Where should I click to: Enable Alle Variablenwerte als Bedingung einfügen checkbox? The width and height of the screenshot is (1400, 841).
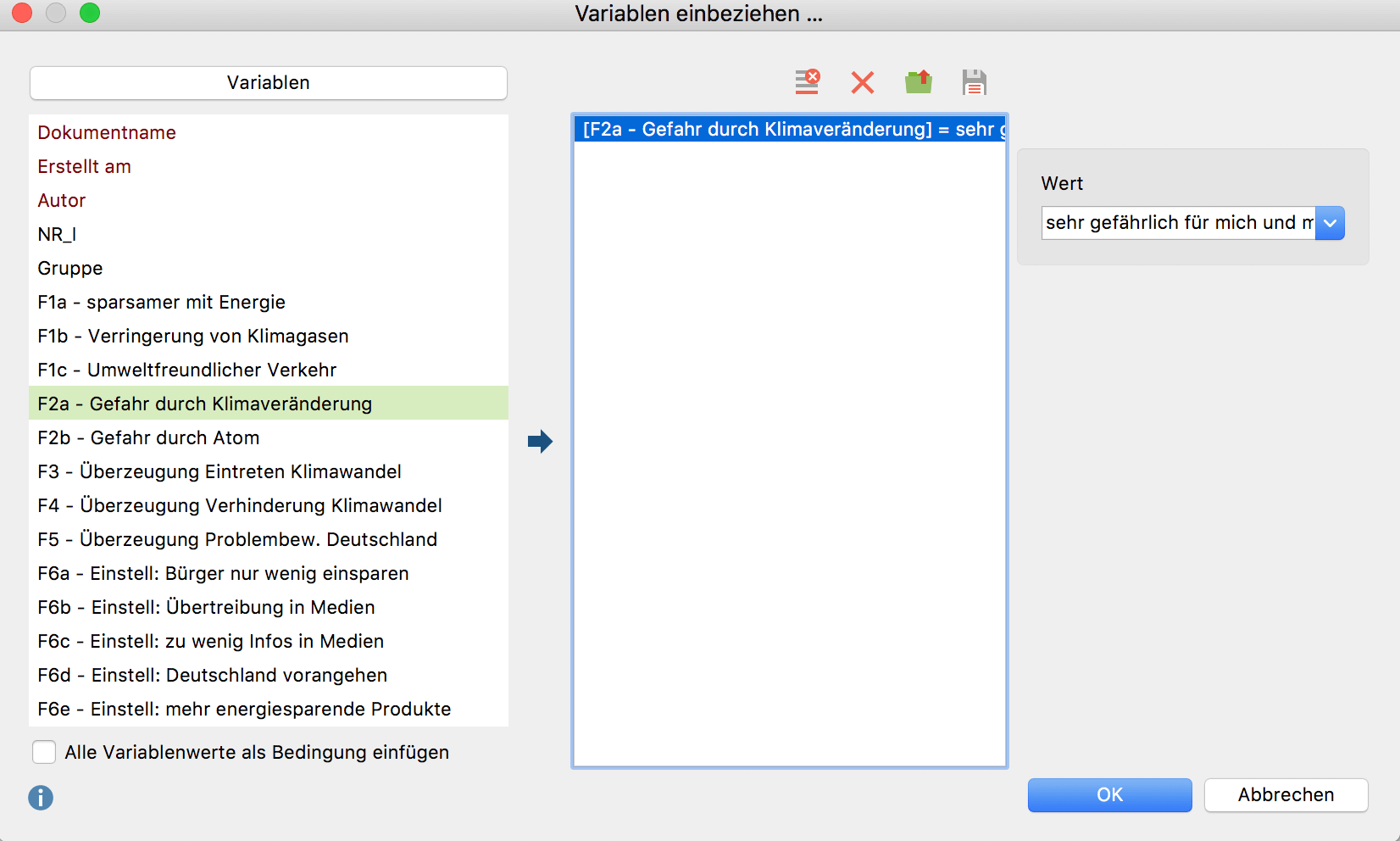click(44, 752)
